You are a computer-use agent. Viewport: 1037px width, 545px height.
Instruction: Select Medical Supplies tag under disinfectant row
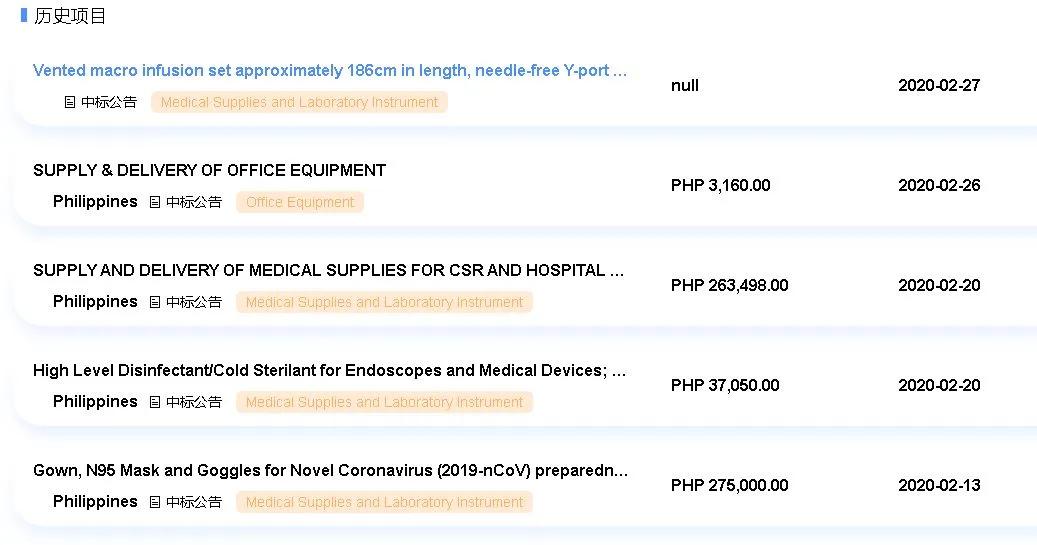pyautogui.click(x=384, y=402)
